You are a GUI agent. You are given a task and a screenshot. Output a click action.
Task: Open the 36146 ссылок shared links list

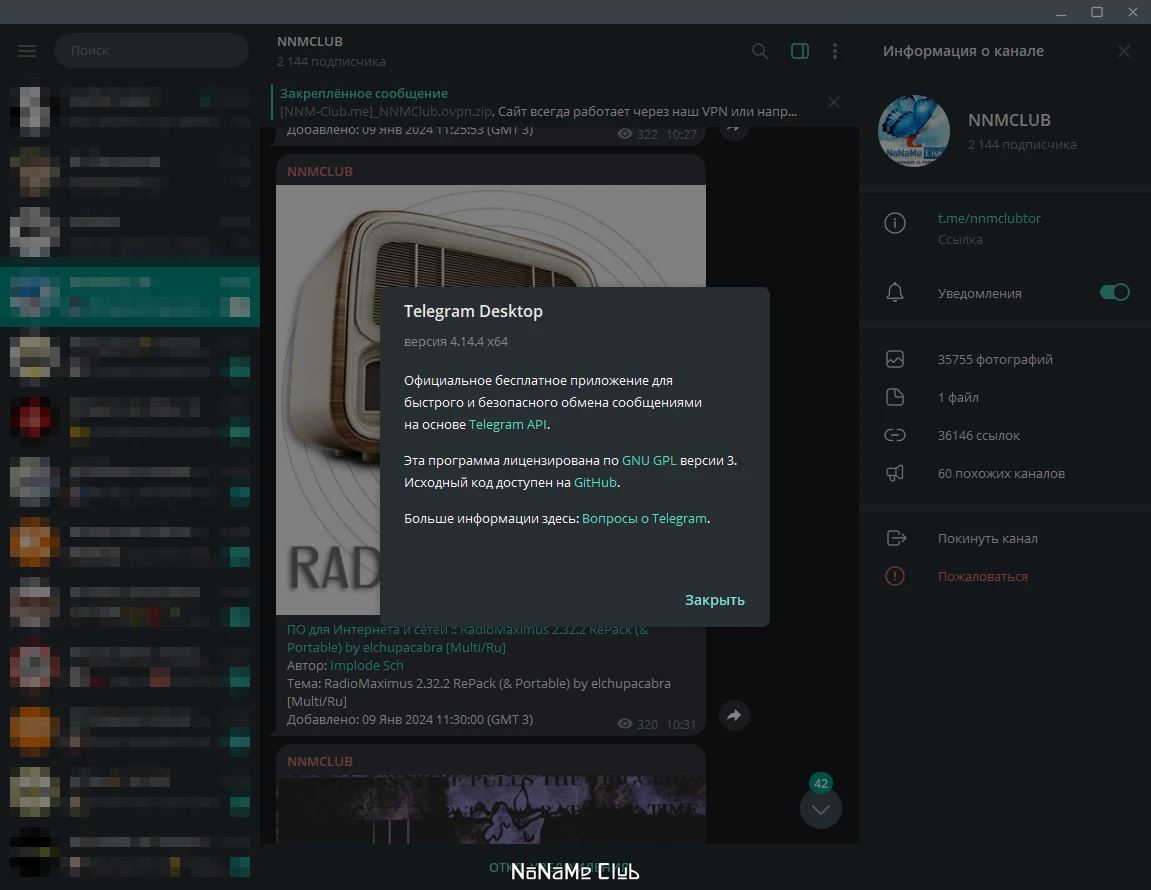click(x=978, y=435)
